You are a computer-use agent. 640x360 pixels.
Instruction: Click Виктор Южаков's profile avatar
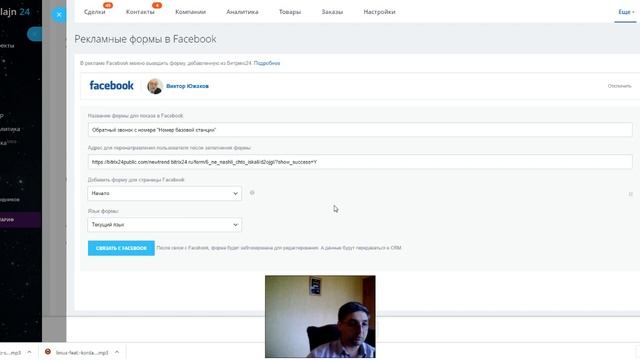pyautogui.click(x=155, y=86)
